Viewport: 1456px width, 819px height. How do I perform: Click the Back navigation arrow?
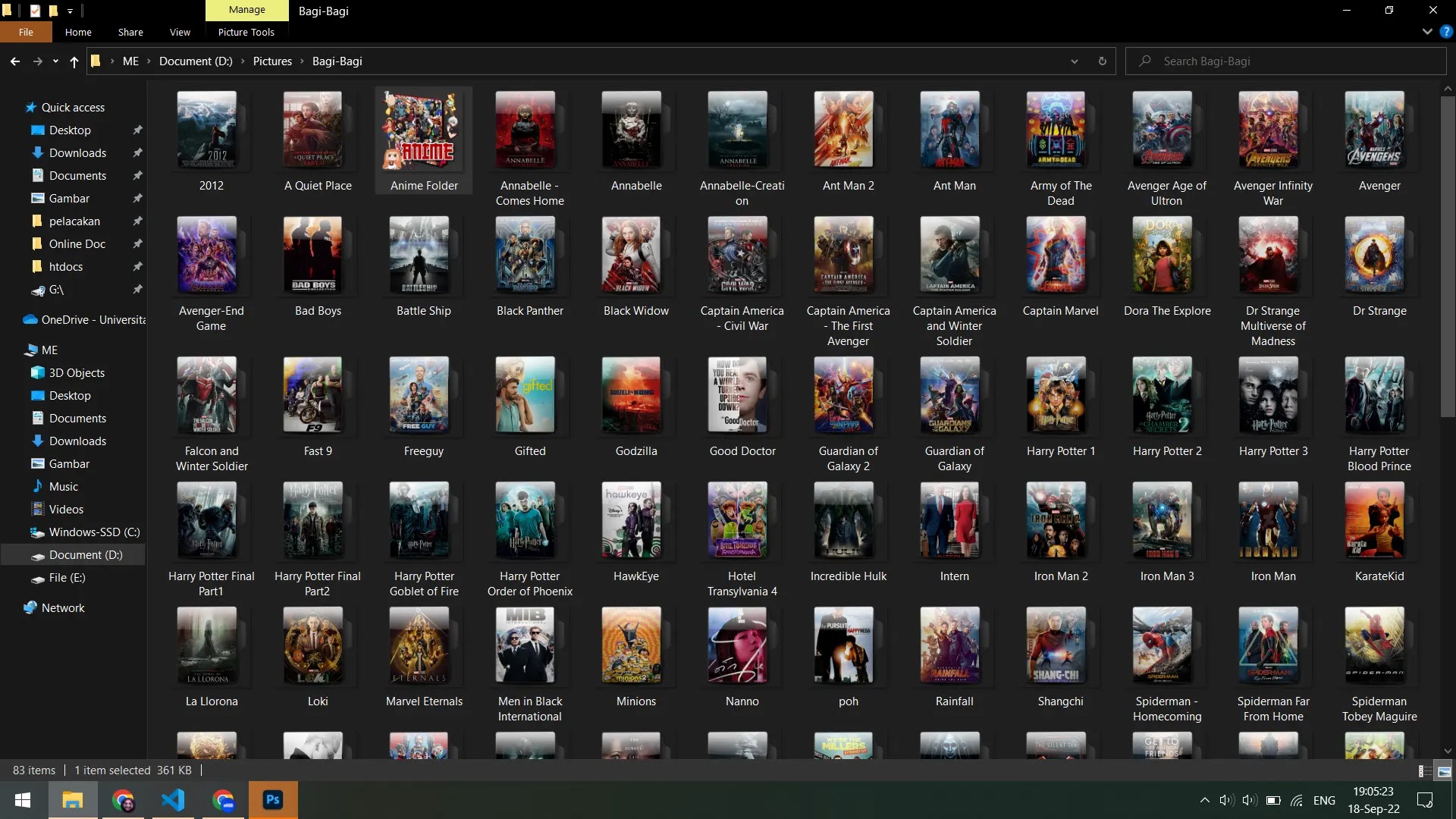15,61
